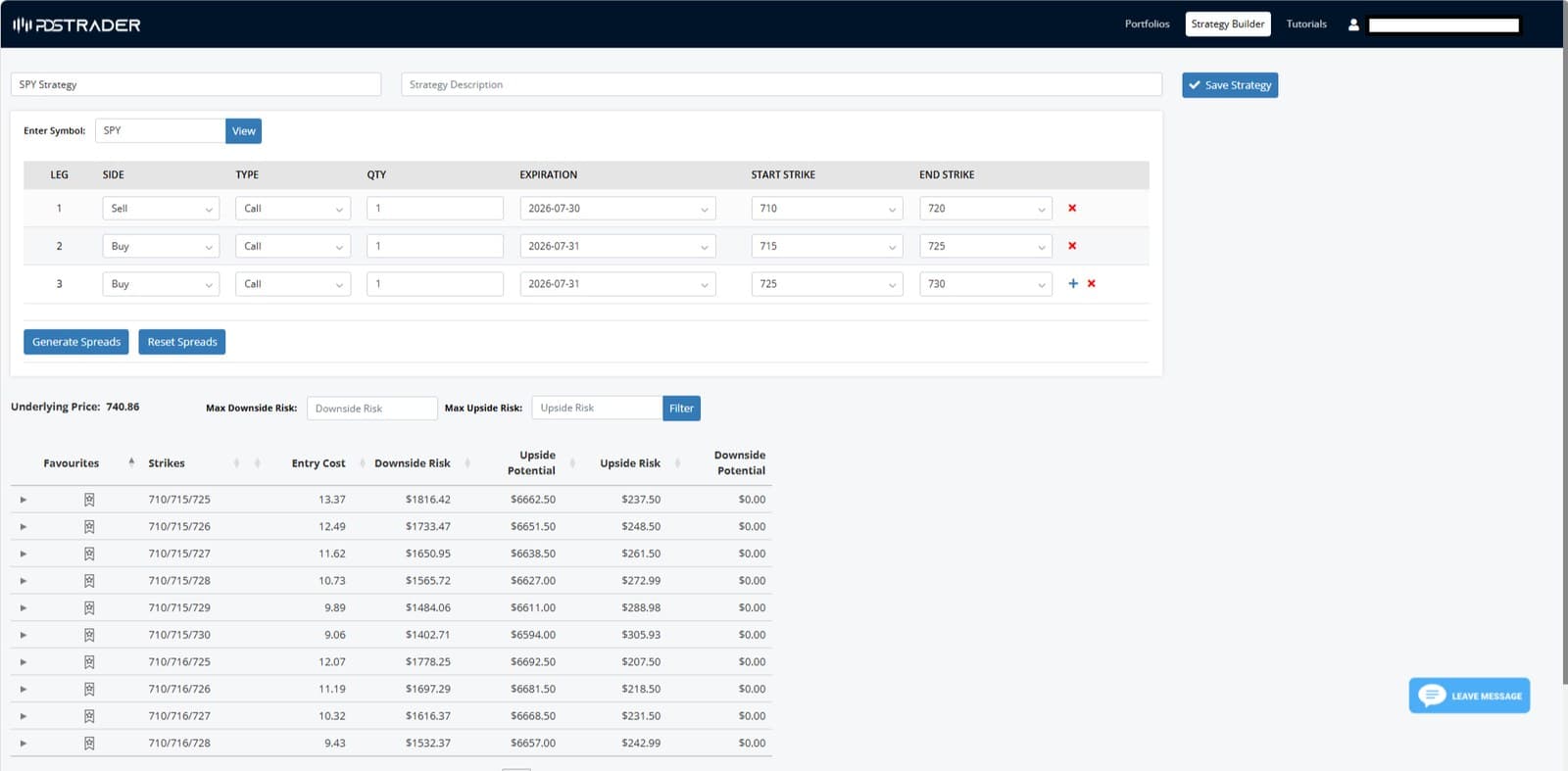Click the PDSTrader logo

[76, 24]
